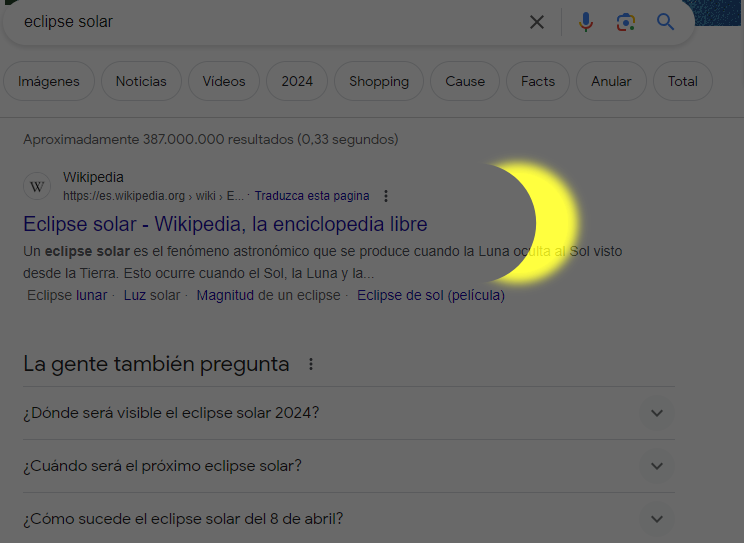Click the Aproximadamente 387.000.000 resultados text

tap(211, 140)
